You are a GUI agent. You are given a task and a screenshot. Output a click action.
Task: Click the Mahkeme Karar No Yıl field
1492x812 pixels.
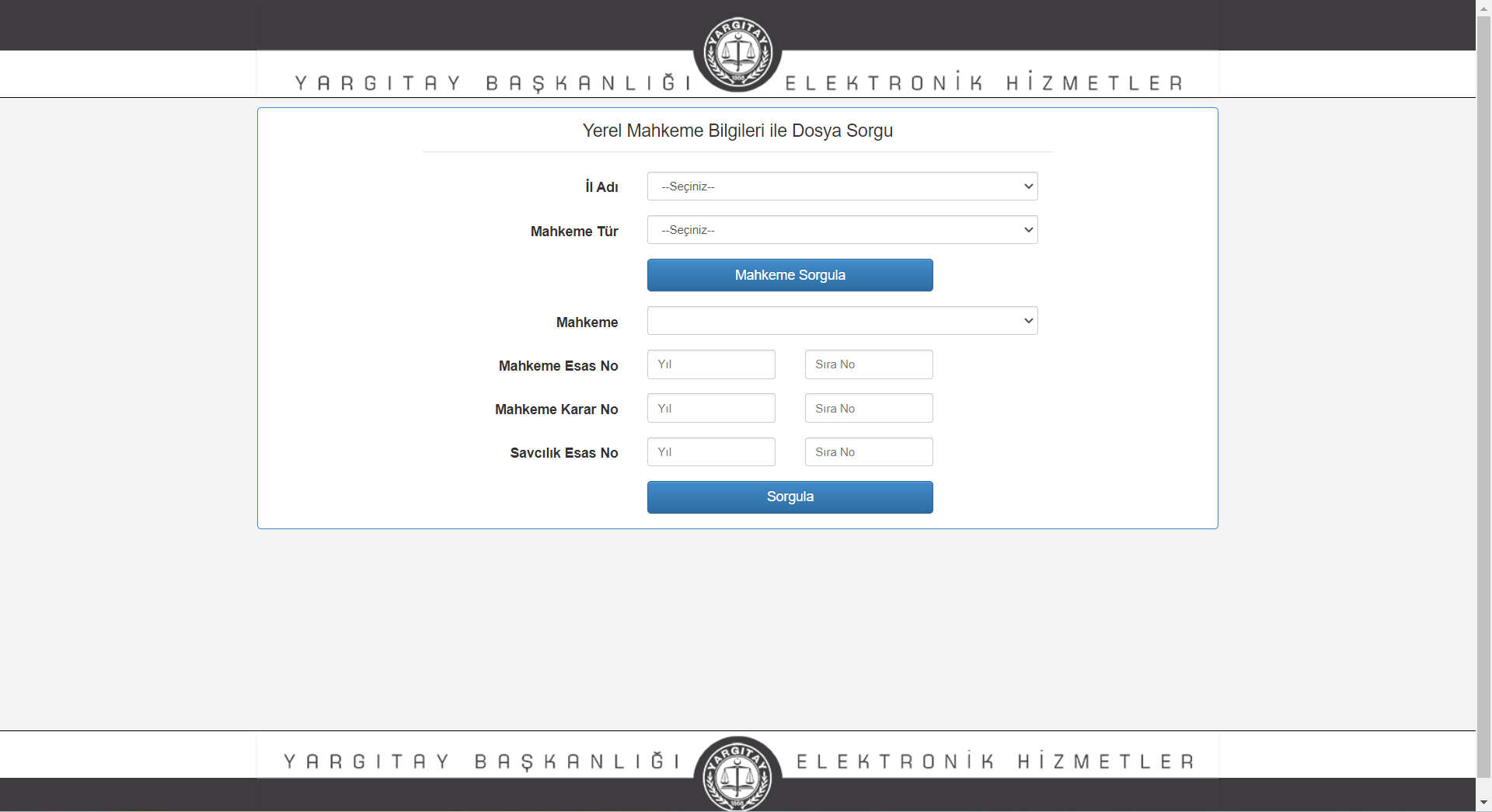coord(711,409)
